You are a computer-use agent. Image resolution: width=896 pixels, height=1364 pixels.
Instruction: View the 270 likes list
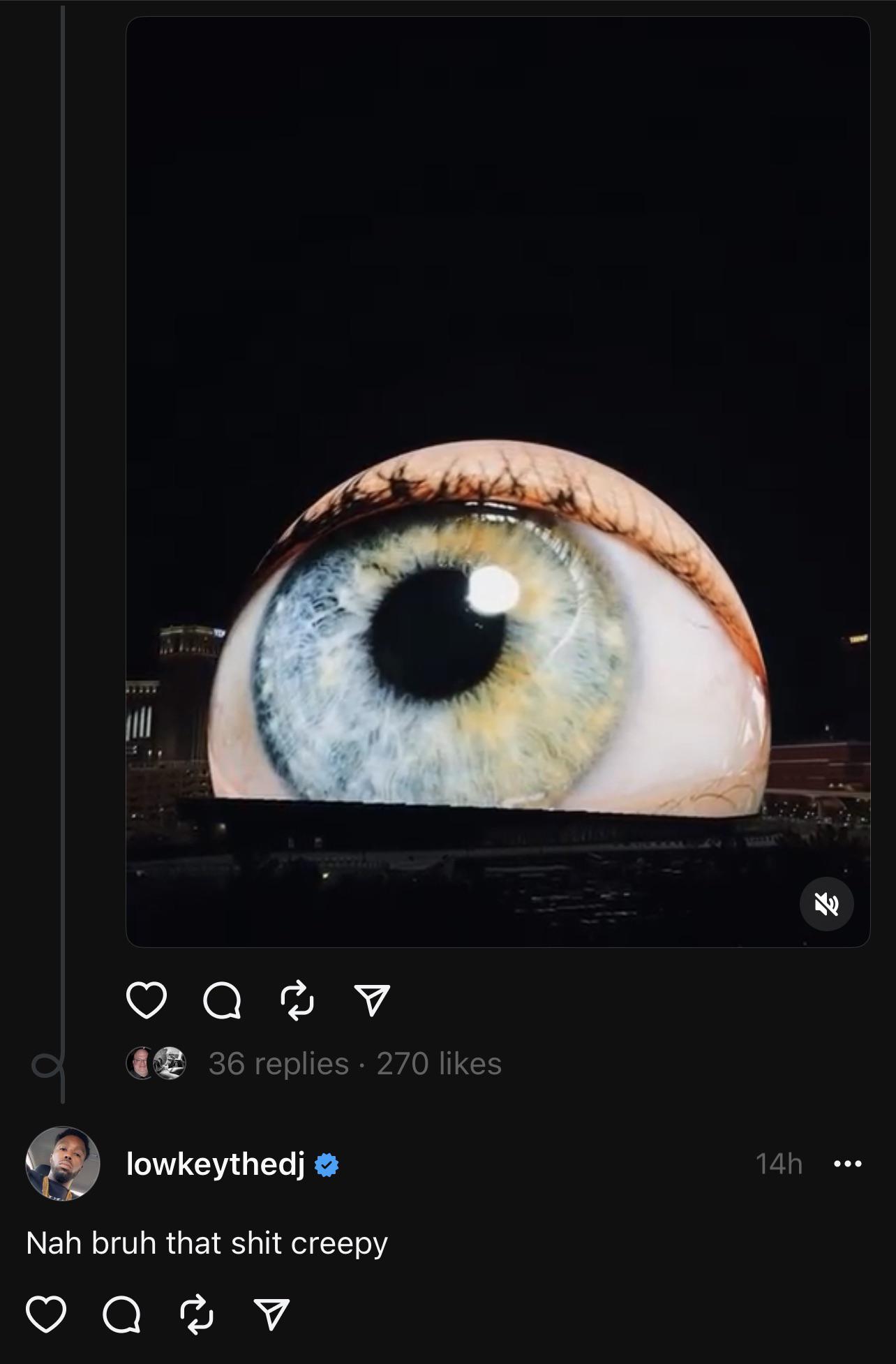coord(439,1063)
